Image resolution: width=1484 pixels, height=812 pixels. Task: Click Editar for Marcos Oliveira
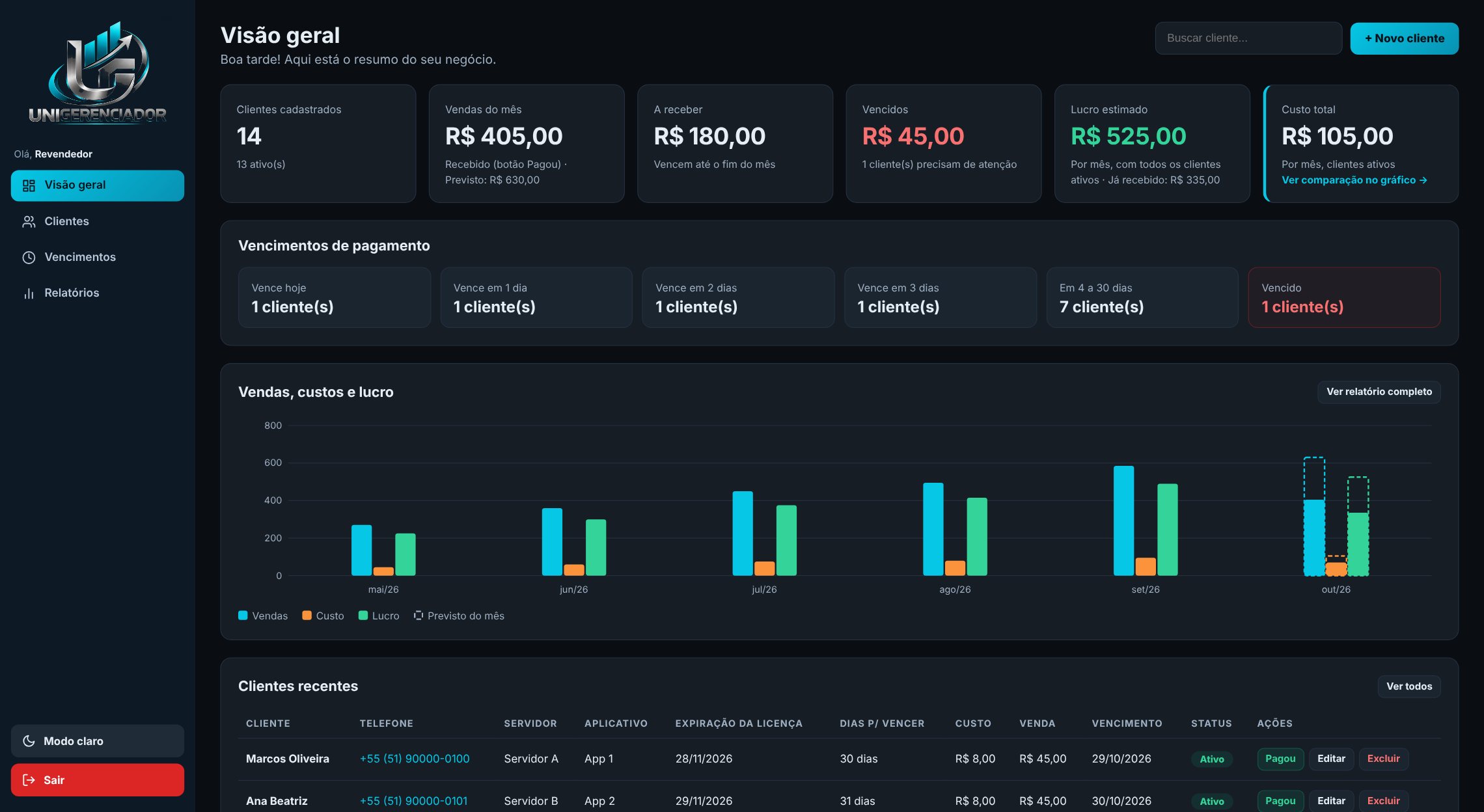pos(1331,759)
